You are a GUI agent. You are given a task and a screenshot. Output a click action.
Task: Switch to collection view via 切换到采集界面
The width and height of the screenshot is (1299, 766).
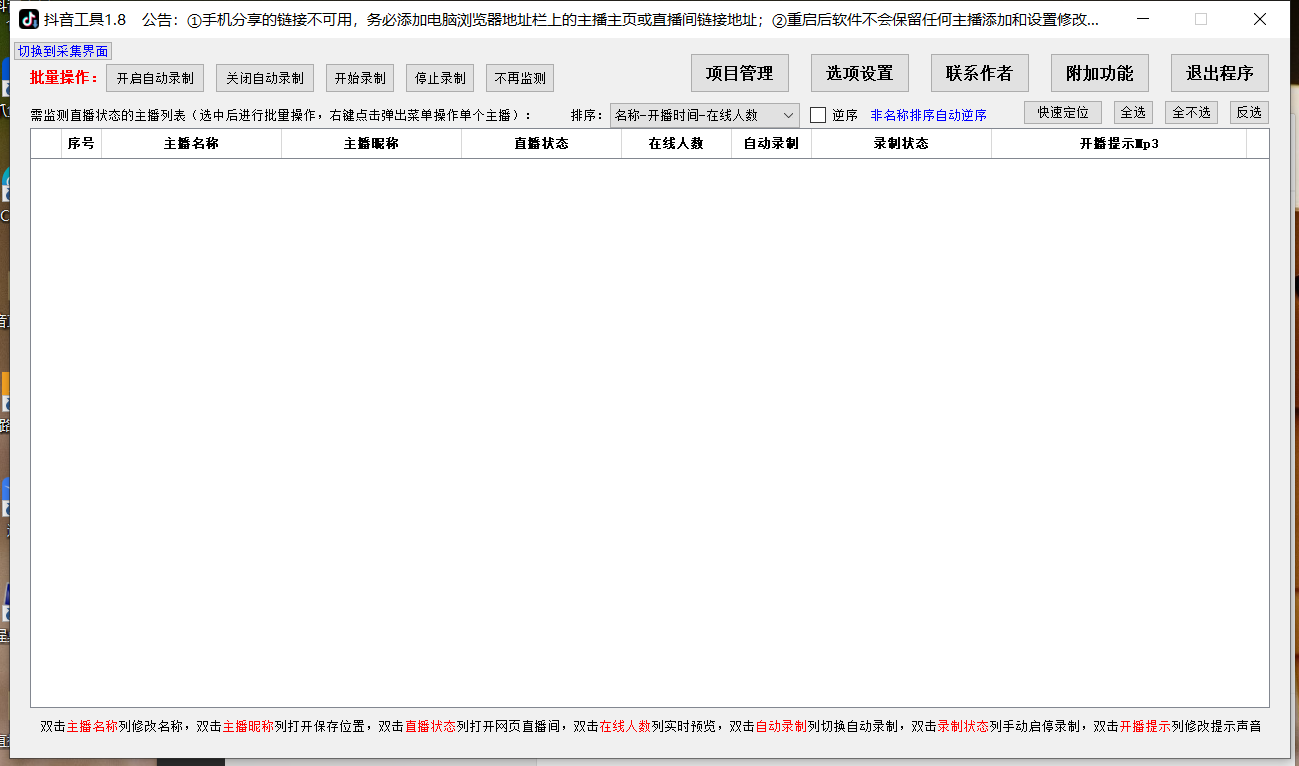click(x=63, y=51)
